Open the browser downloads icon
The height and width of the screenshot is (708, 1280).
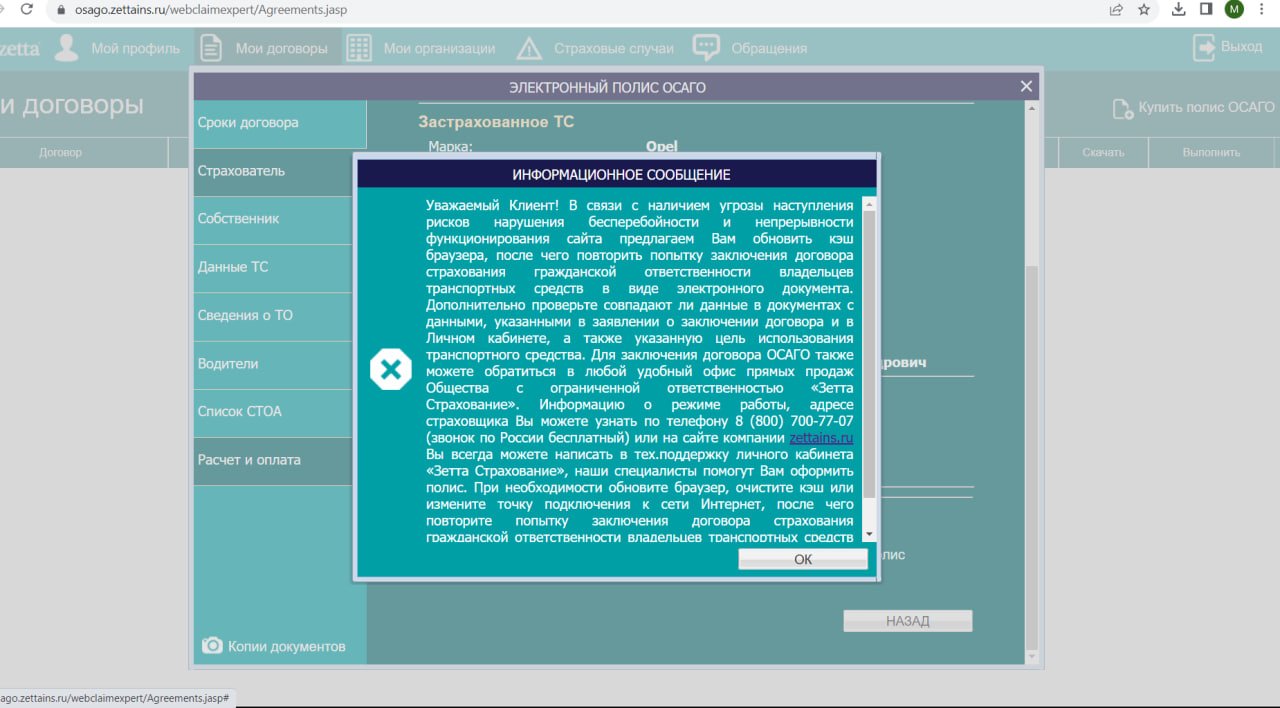point(1179,10)
